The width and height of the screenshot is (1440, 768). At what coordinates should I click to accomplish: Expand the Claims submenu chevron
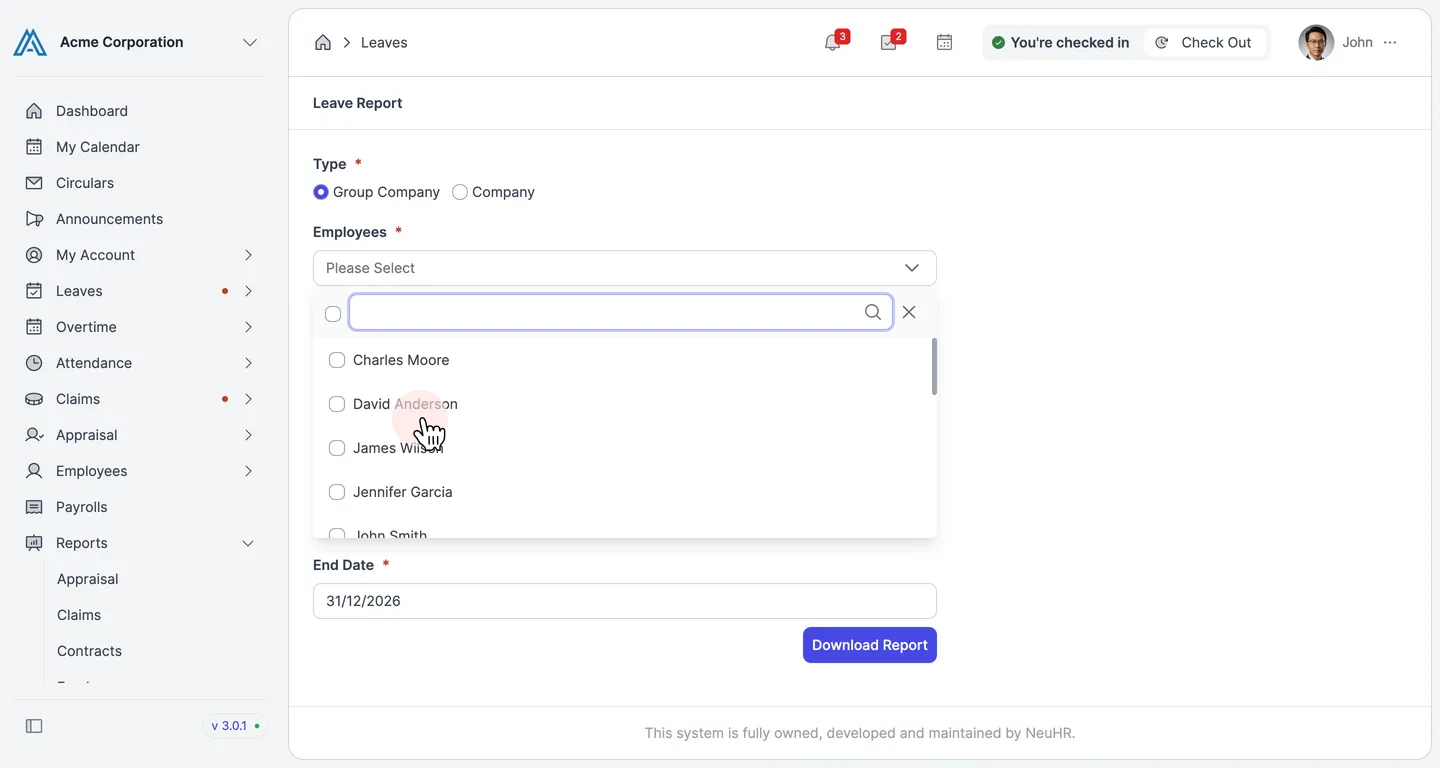click(248, 399)
